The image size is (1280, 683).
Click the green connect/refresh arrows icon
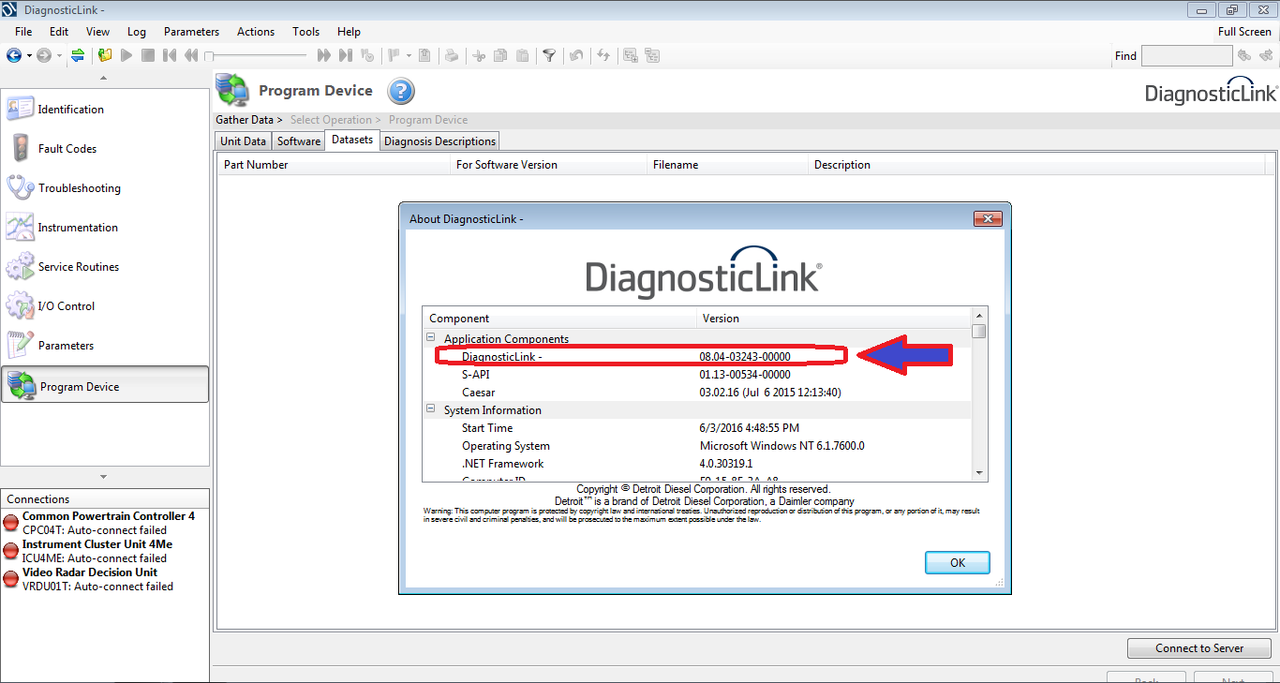point(78,56)
